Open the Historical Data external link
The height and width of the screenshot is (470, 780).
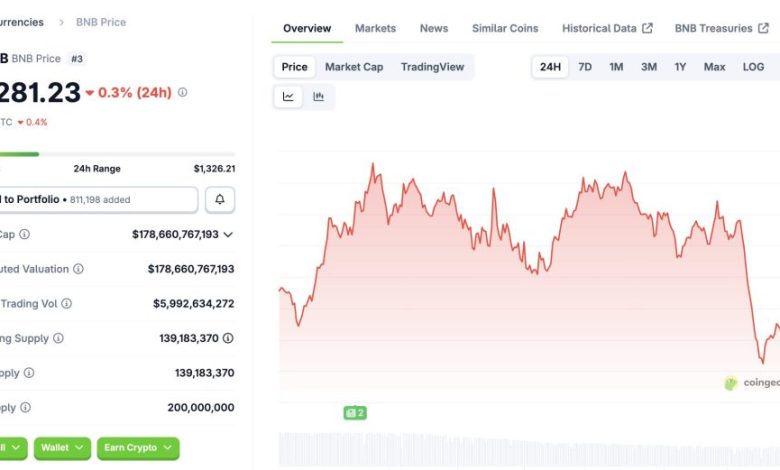[x=607, y=28]
